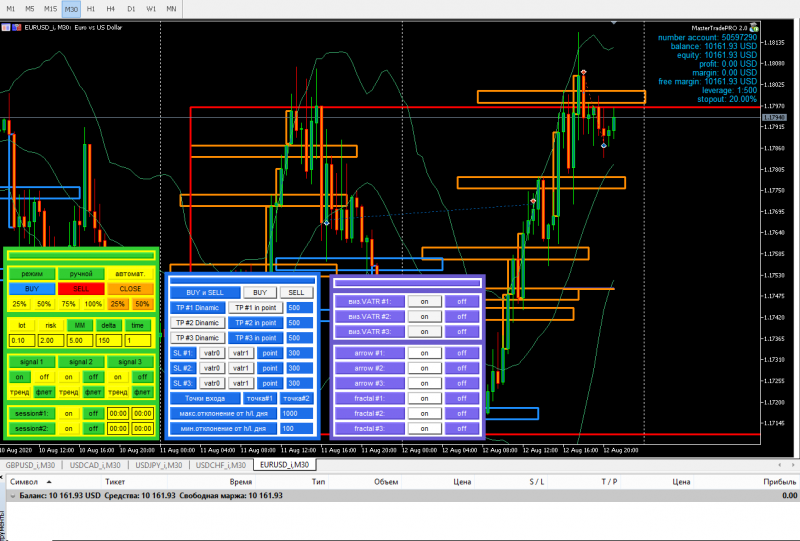Click white SELL button in blue panel

[x=296, y=292]
